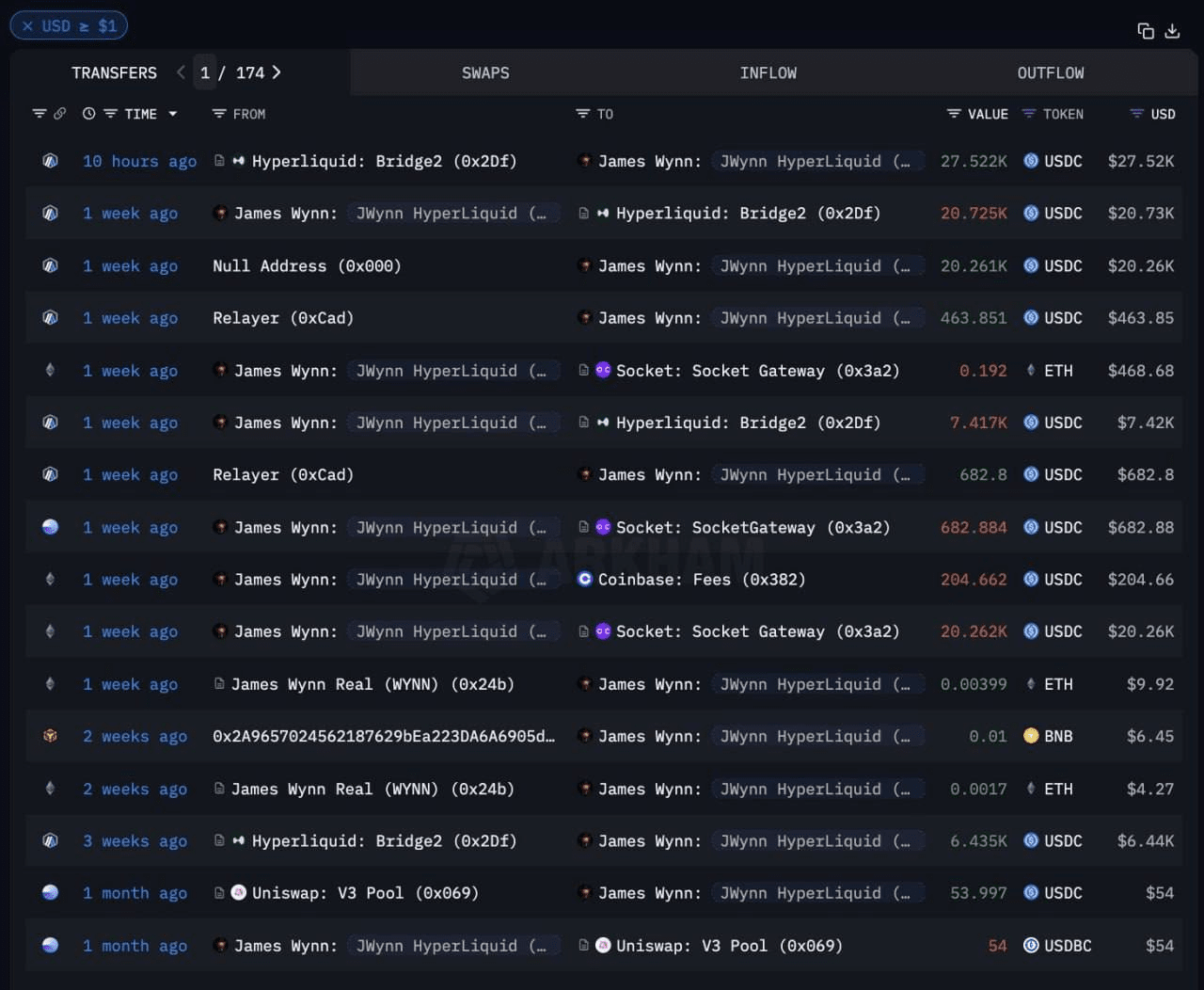1204x990 pixels.
Task: Filter by the TOKEN column
Action: tap(1029, 114)
